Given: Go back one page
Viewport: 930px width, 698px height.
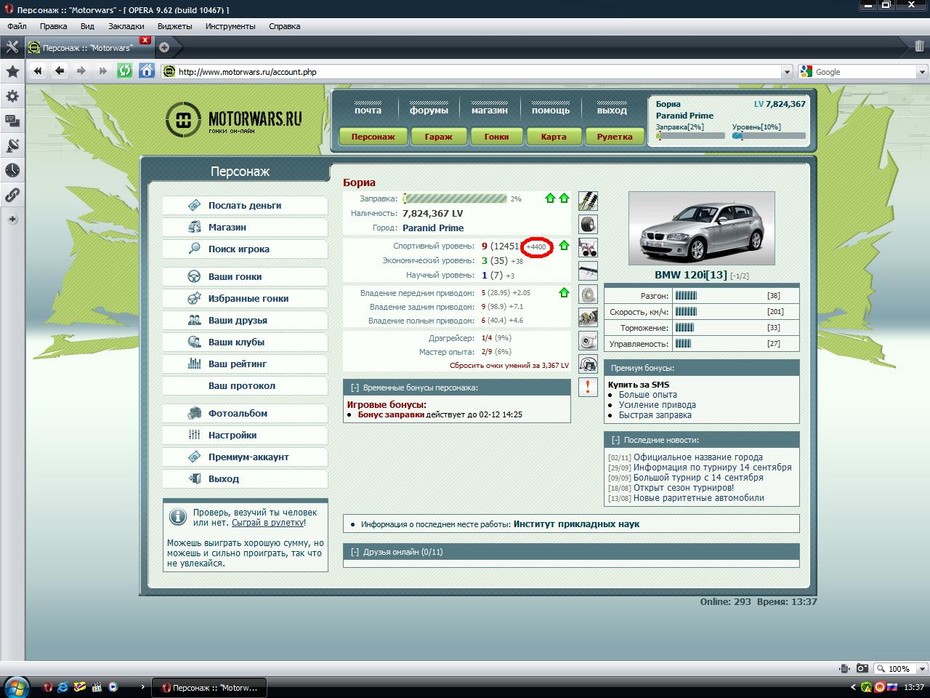Looking at the screenshot, I should (x=59, y=71).
